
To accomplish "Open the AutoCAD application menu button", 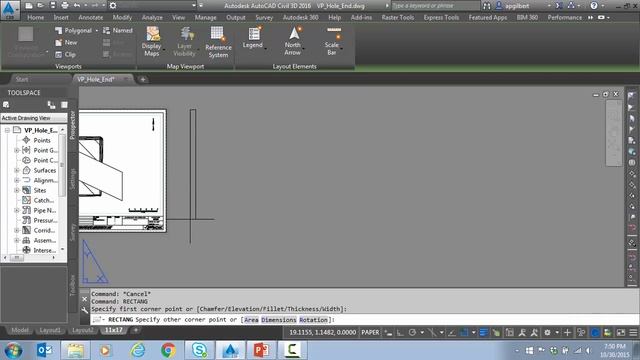I will pos(9,10).
